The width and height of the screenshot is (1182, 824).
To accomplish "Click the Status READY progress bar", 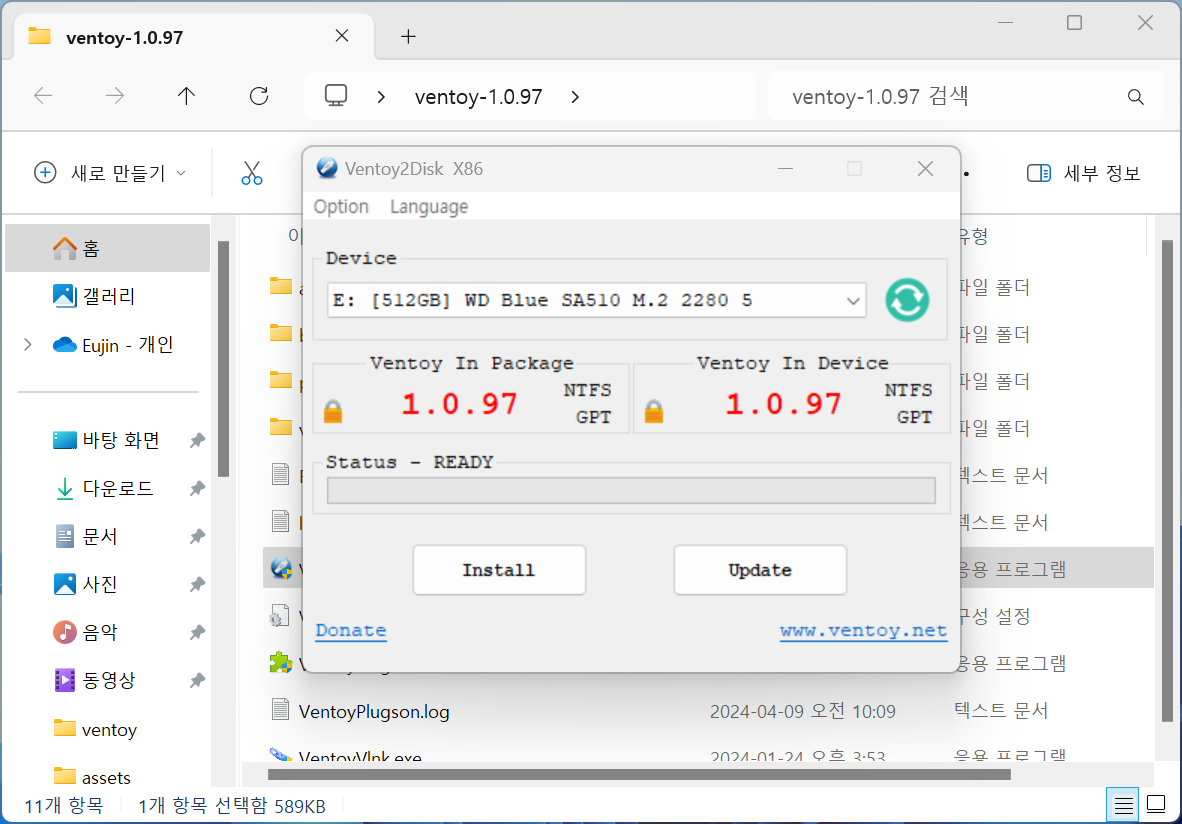I will [x=629, y=489].
